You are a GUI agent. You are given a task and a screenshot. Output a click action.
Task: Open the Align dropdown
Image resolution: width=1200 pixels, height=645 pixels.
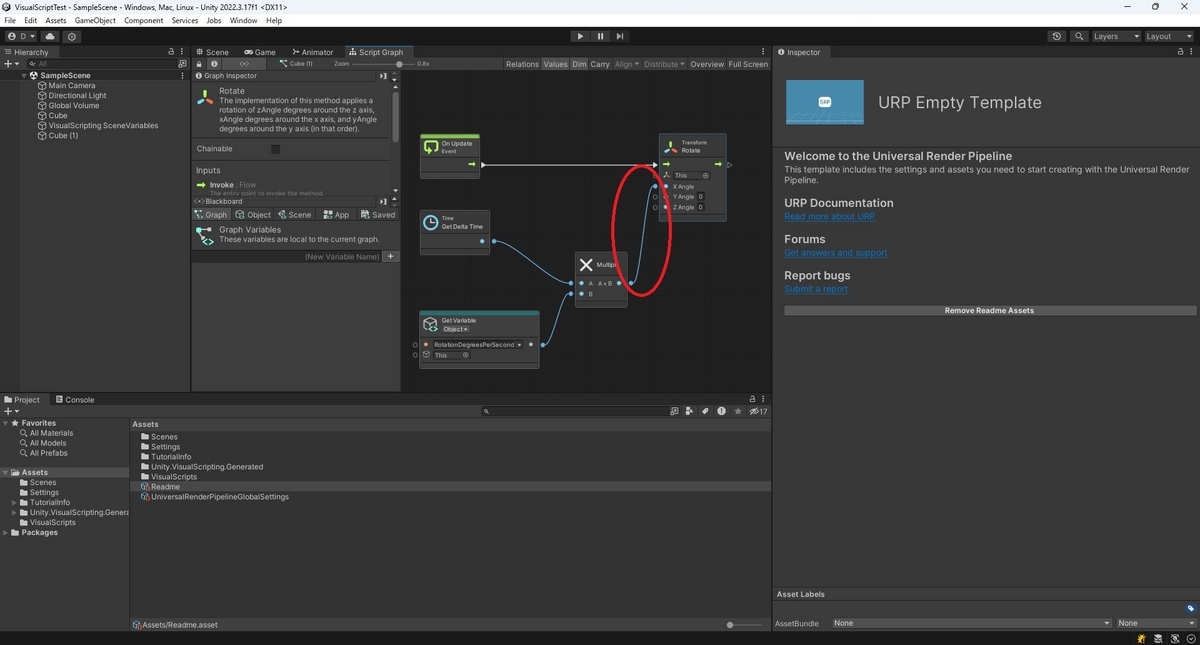(627, 64)
